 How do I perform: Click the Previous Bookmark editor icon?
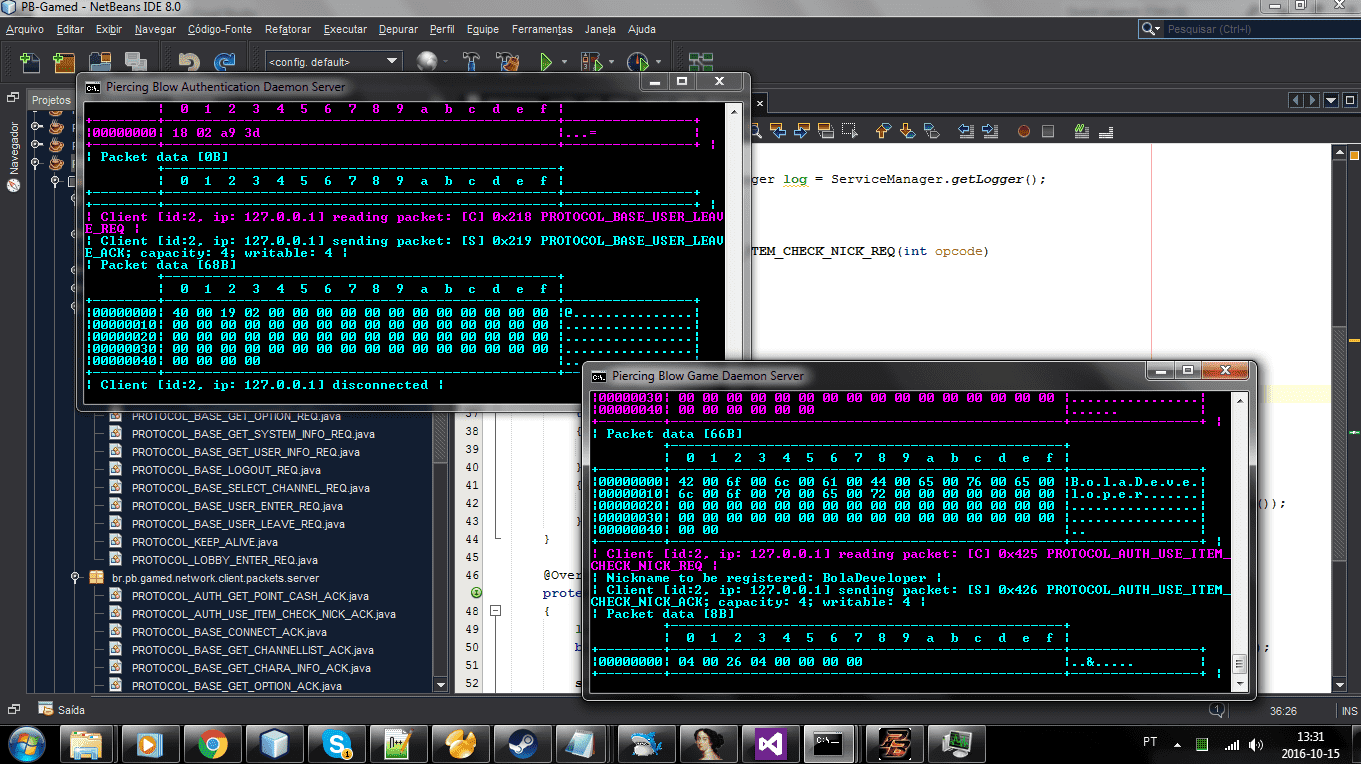click(x=883, y=130)
